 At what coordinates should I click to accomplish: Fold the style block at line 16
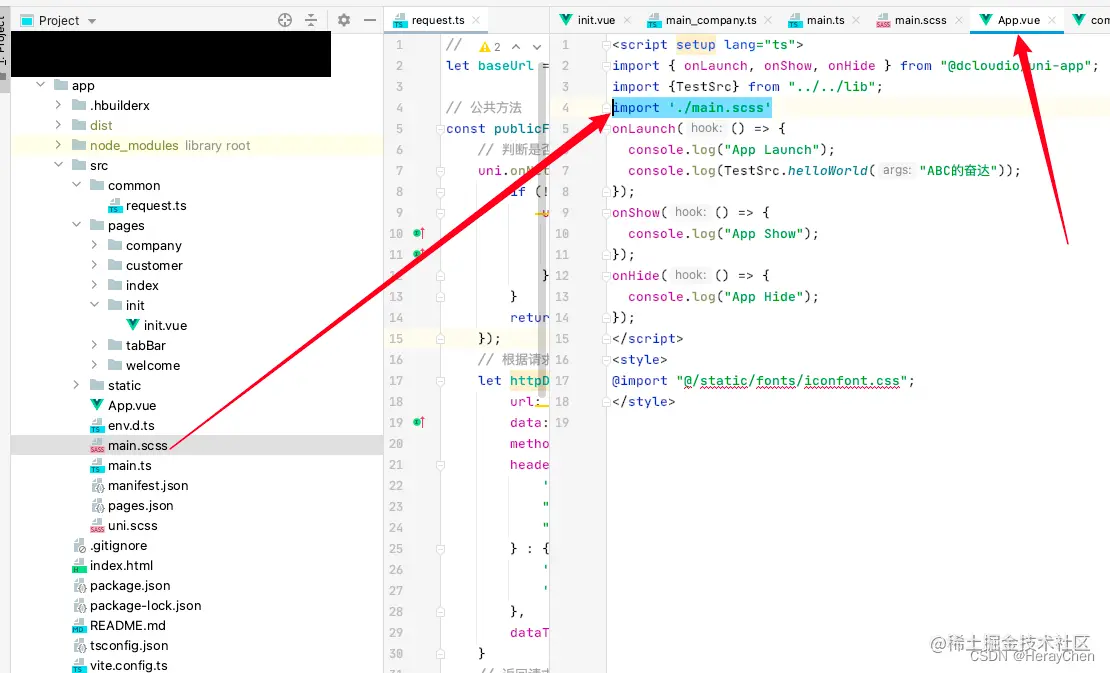click(x=606, y=359)
